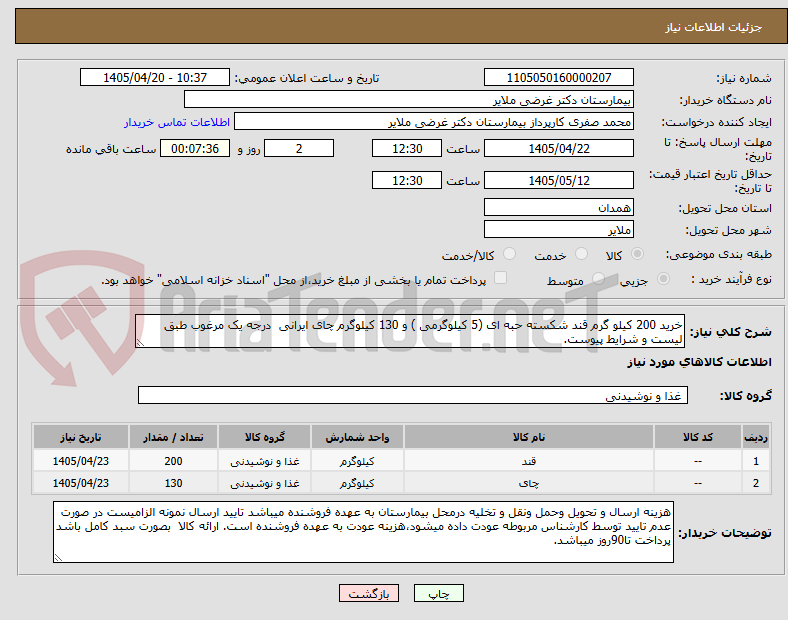This screenshot has height=620, width=788.
Task: Click the چای item name cell
Action: (529, 483)
